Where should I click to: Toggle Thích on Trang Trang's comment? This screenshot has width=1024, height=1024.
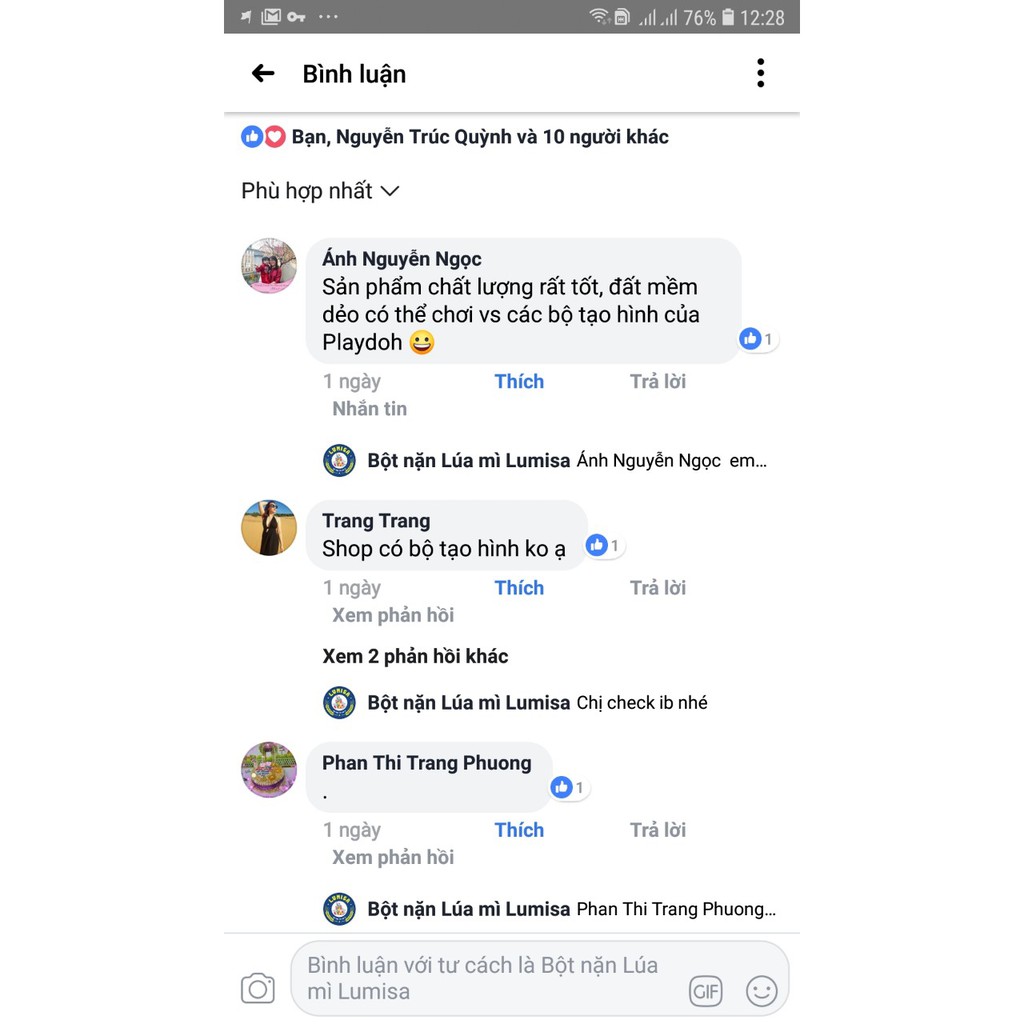519,588
